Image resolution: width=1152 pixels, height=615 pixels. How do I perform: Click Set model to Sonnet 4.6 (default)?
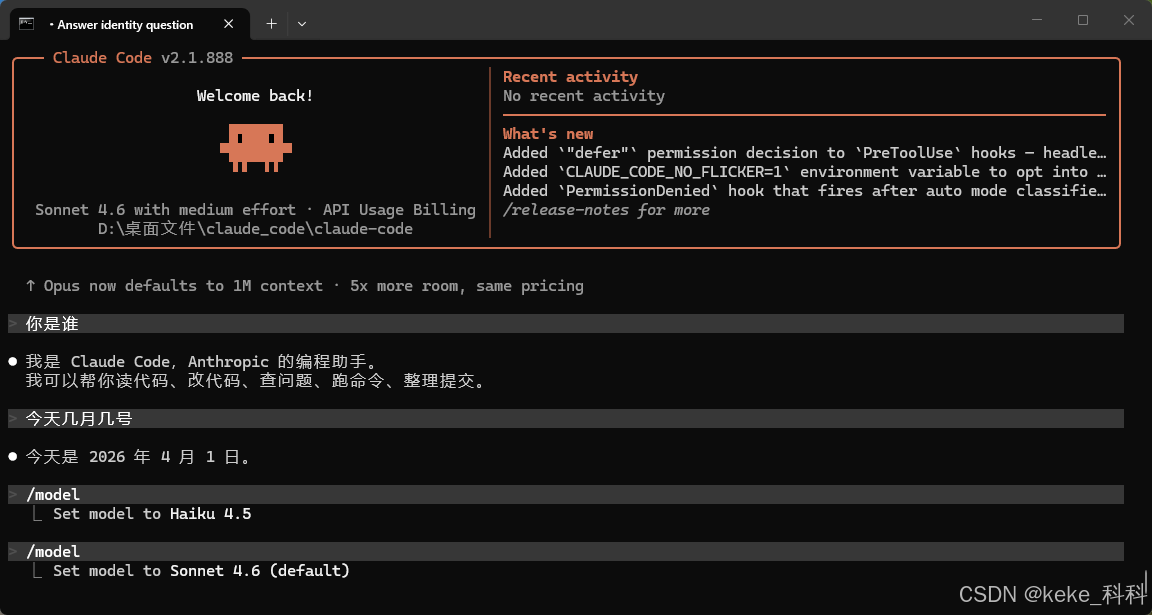(x=201, y=571)
